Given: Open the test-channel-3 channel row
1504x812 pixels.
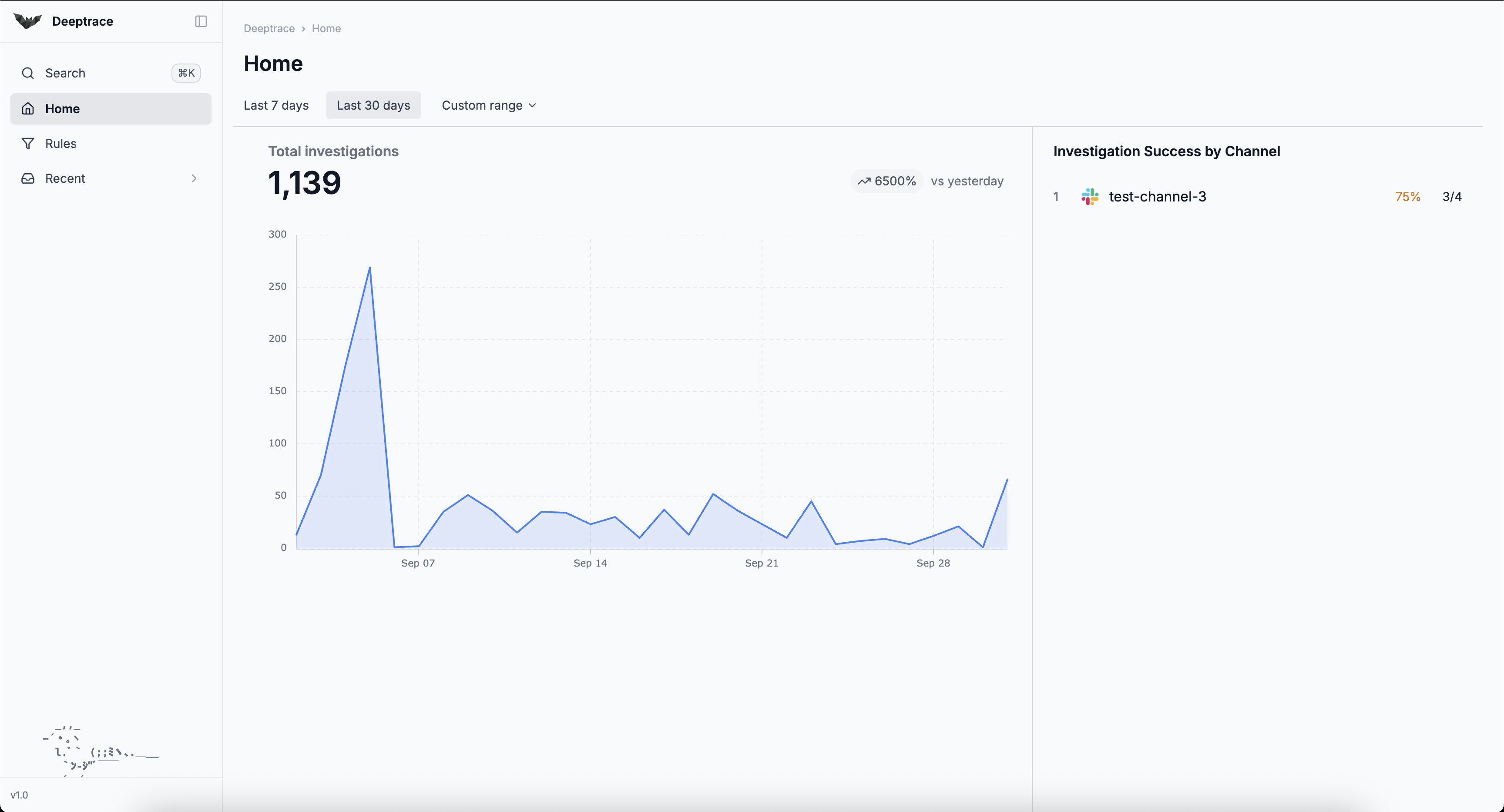Looking at the screenshot, I should click(x=1157, y=197).
